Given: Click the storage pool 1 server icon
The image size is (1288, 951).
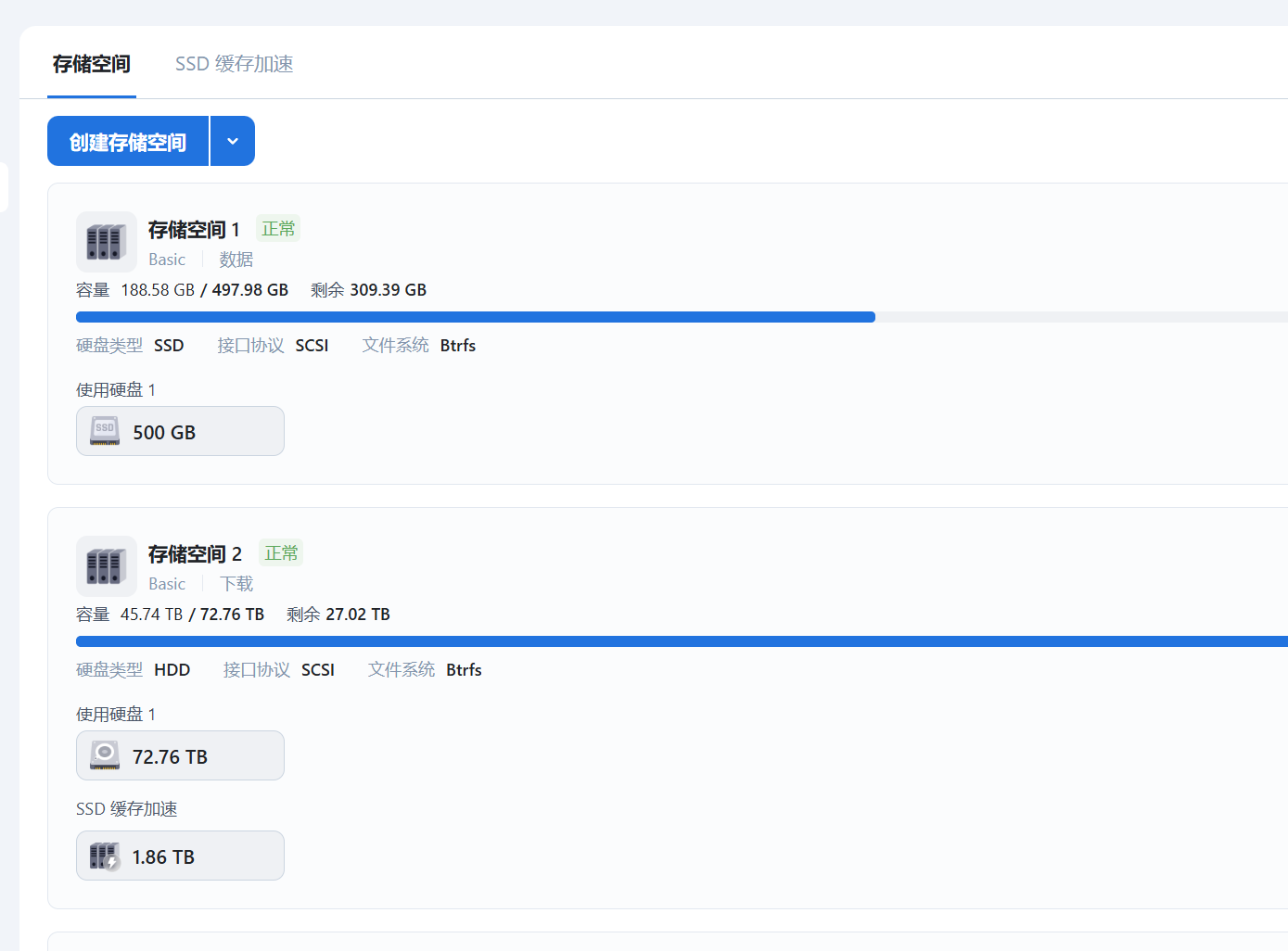Looking at the screenshot, I should click(106, 242).
